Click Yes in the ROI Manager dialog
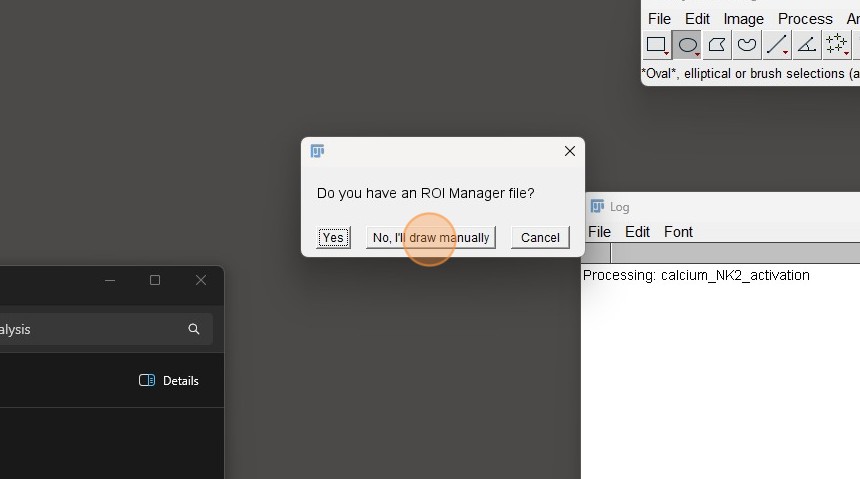 (x=333, y=237)
